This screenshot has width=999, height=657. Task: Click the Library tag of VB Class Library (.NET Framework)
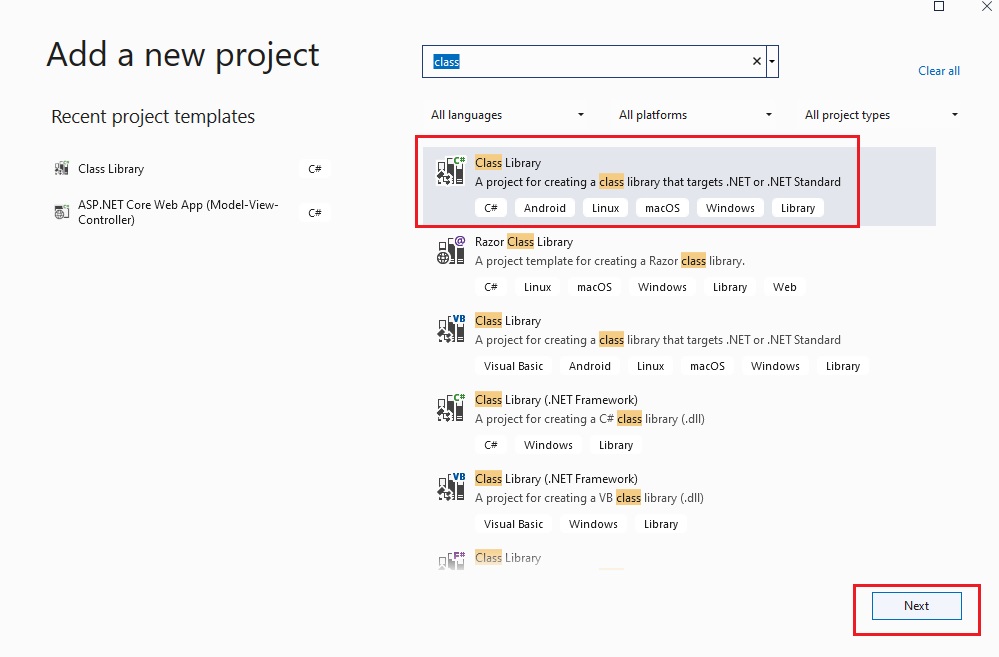click(x=661, y=524)
